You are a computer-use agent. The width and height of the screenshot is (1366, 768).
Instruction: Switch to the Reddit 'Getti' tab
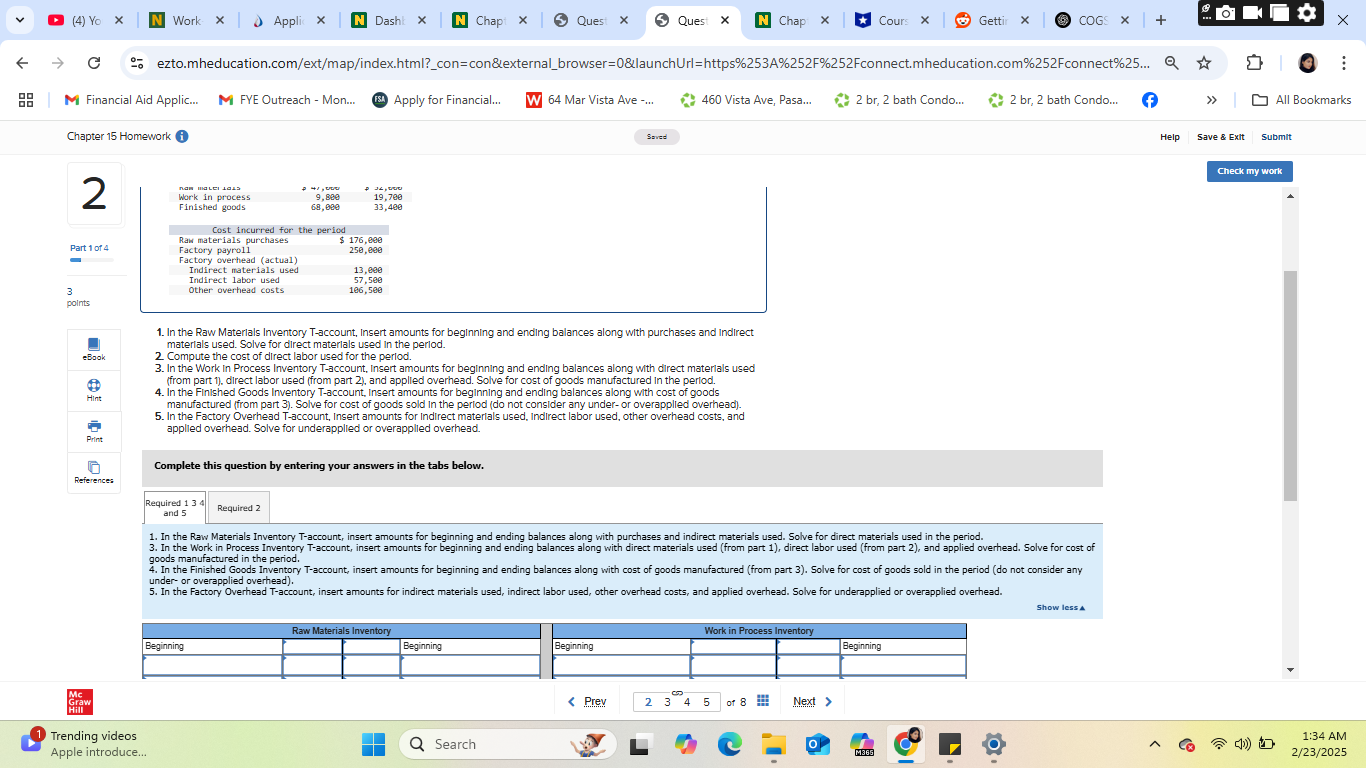tap(994, 20)
